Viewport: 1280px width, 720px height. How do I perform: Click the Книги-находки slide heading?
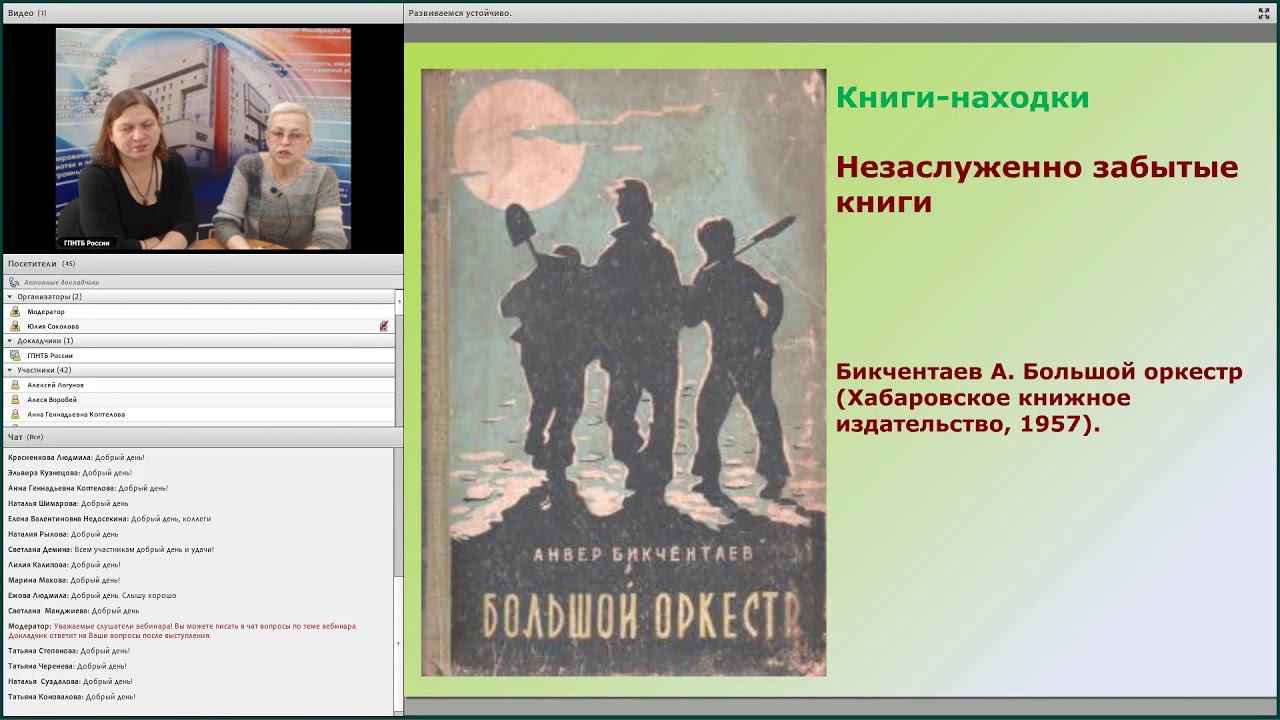[962, 98]
